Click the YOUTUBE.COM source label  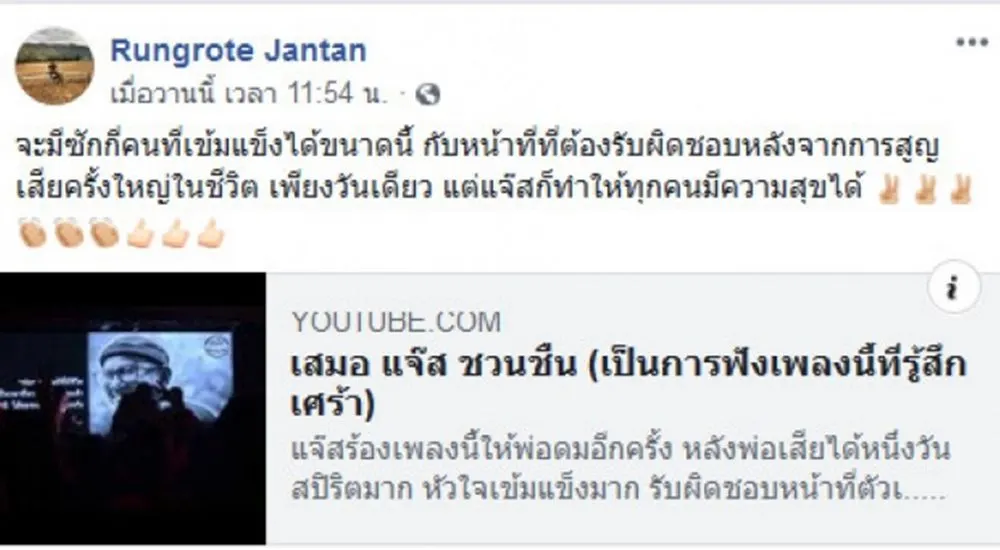click(x=396, y=322)
